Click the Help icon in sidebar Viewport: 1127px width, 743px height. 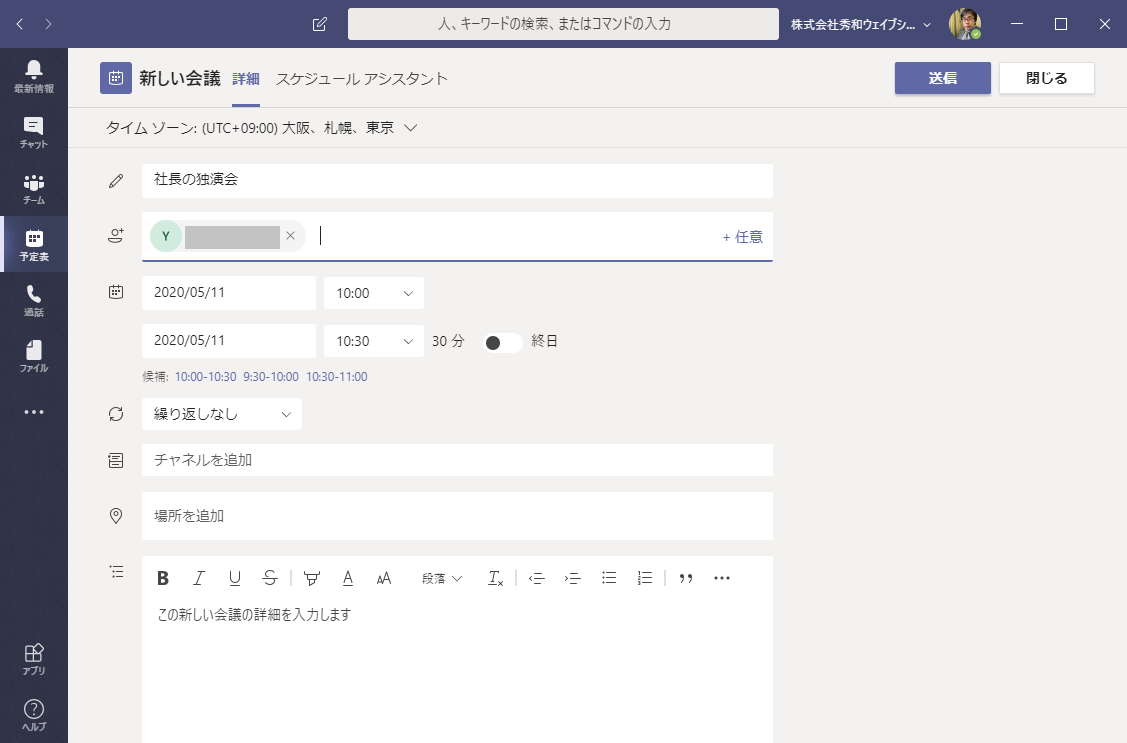point(33,715)
